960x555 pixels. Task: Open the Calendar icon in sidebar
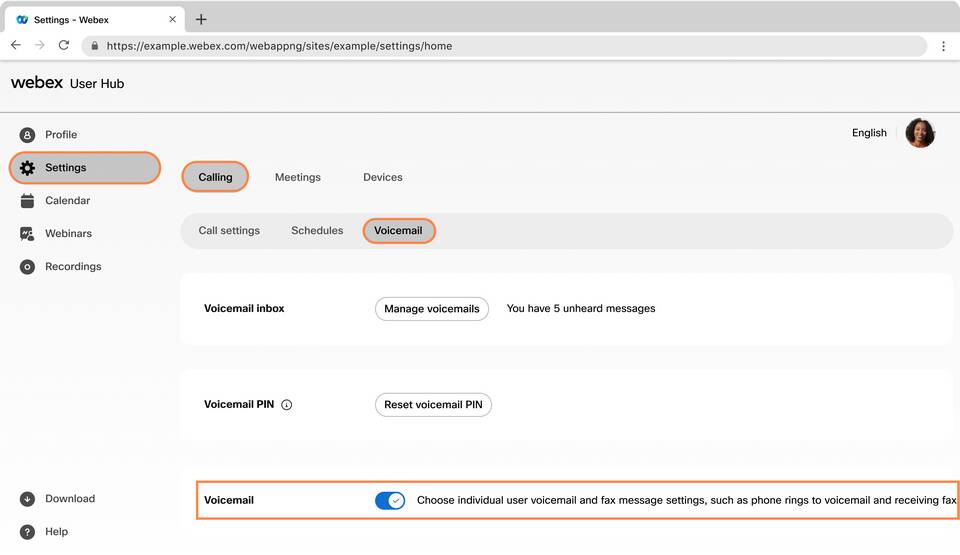pos(28,201)
